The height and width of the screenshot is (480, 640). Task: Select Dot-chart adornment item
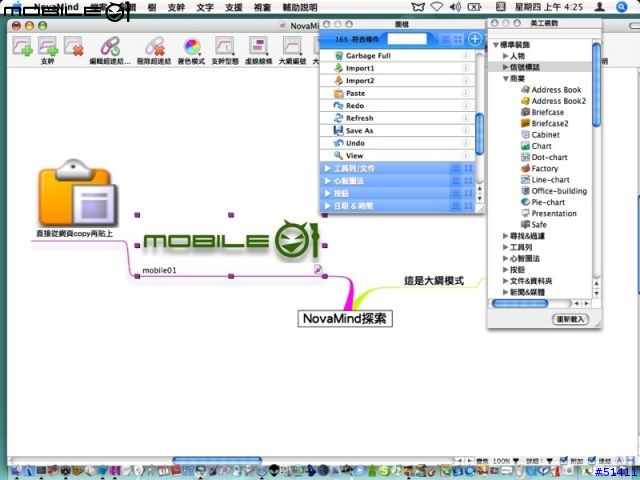click(x=544, y=157)
